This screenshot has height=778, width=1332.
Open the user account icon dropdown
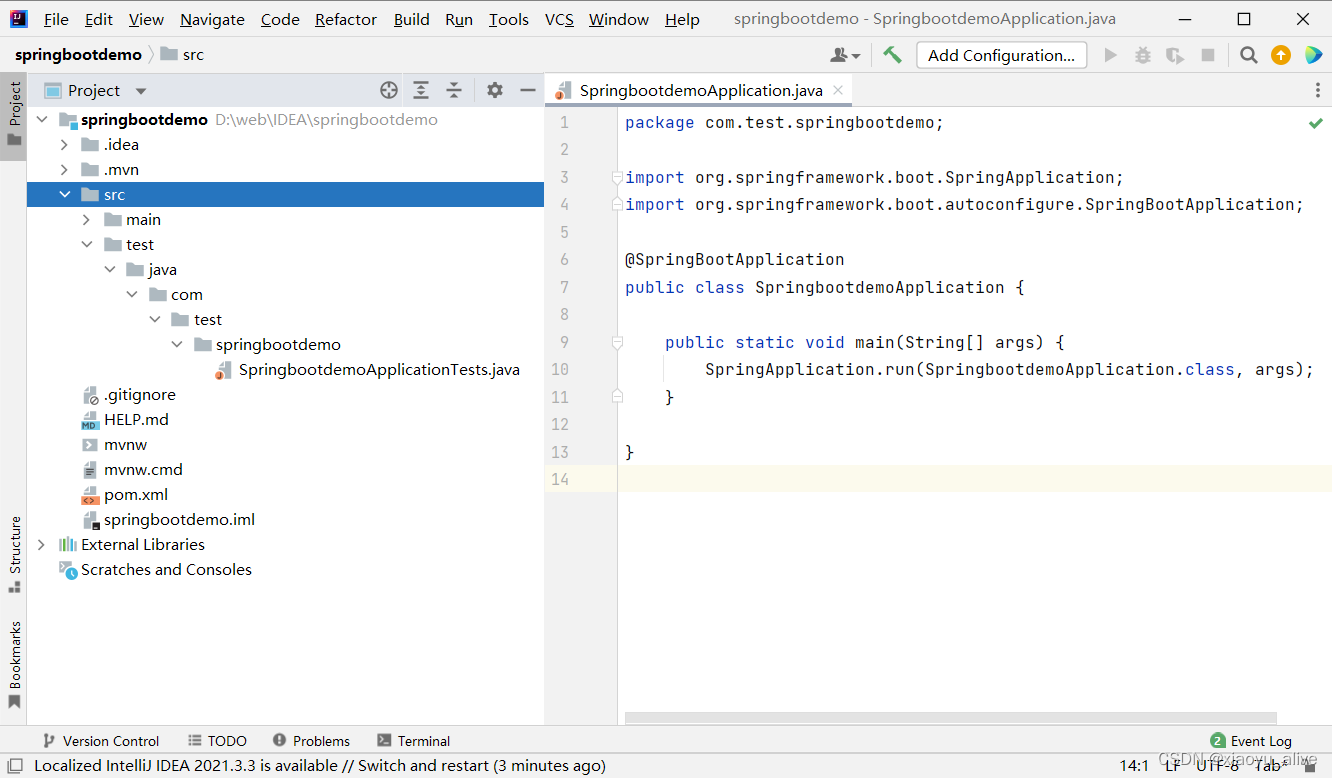845,55
